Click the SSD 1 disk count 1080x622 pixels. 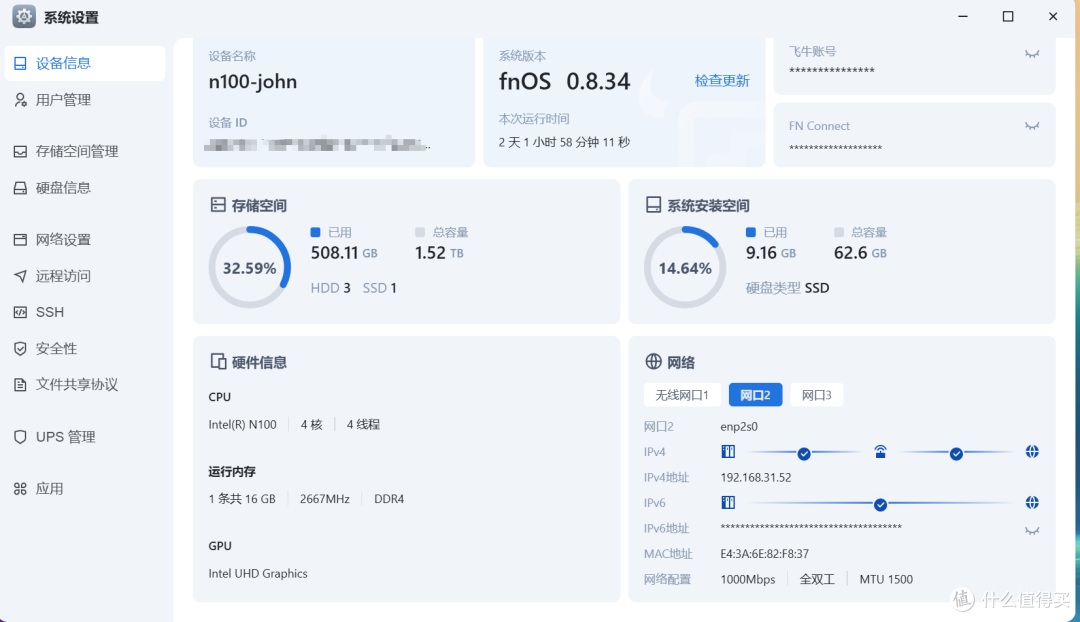[379, 288]
